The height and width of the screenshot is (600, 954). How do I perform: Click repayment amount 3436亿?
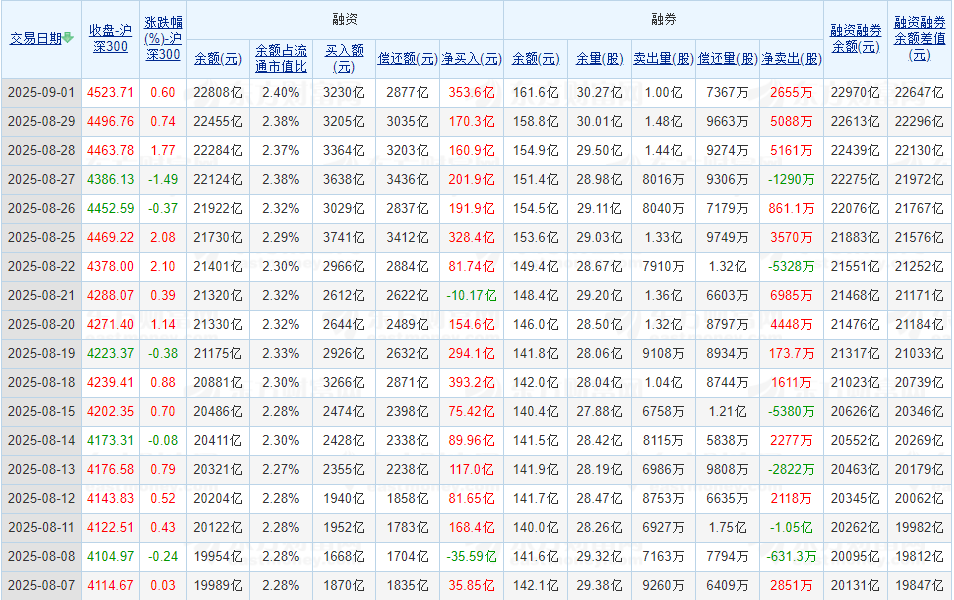(408, 180)
